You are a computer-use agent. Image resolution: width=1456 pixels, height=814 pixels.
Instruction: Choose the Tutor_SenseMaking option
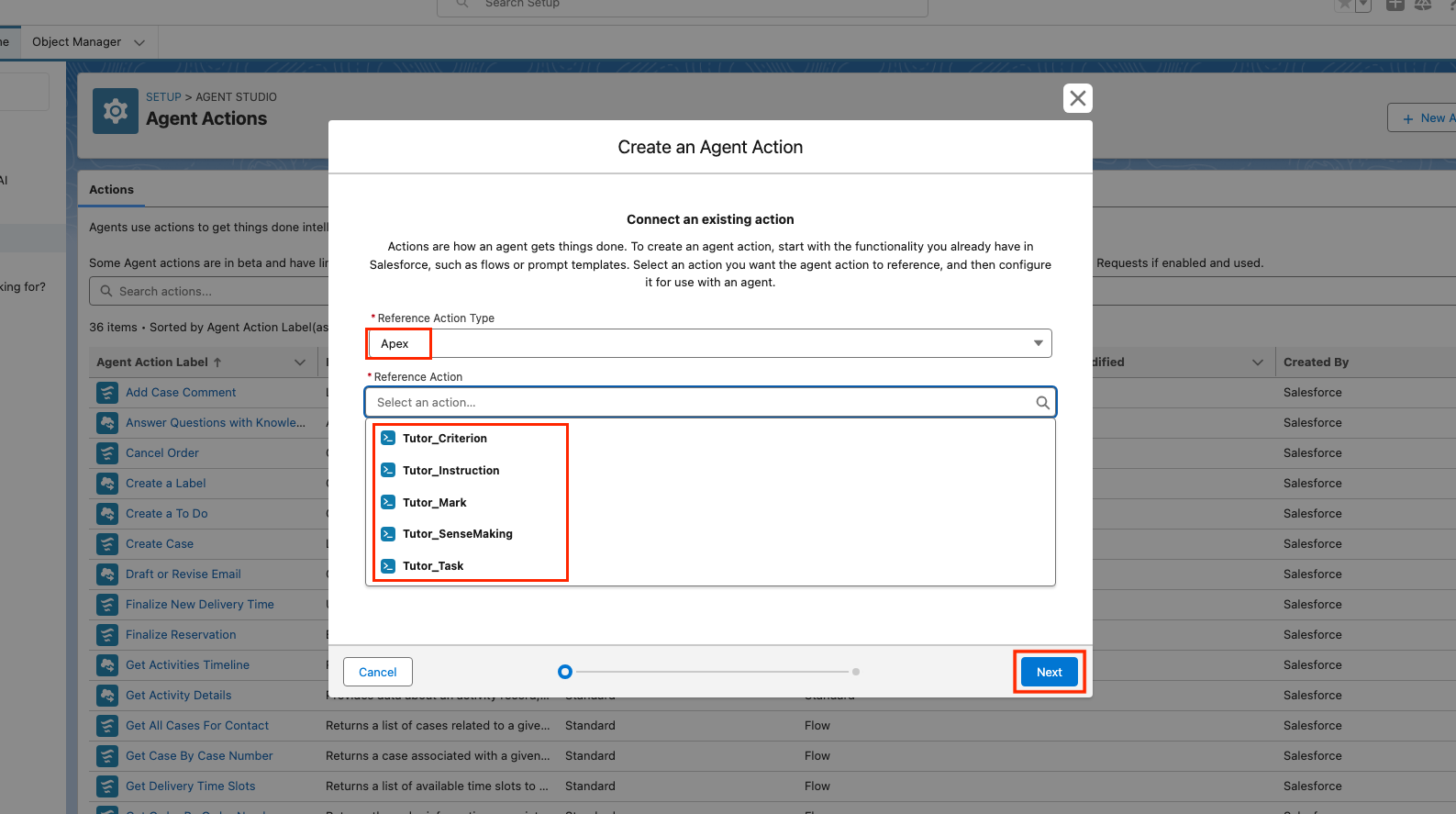tap(457, 534)
